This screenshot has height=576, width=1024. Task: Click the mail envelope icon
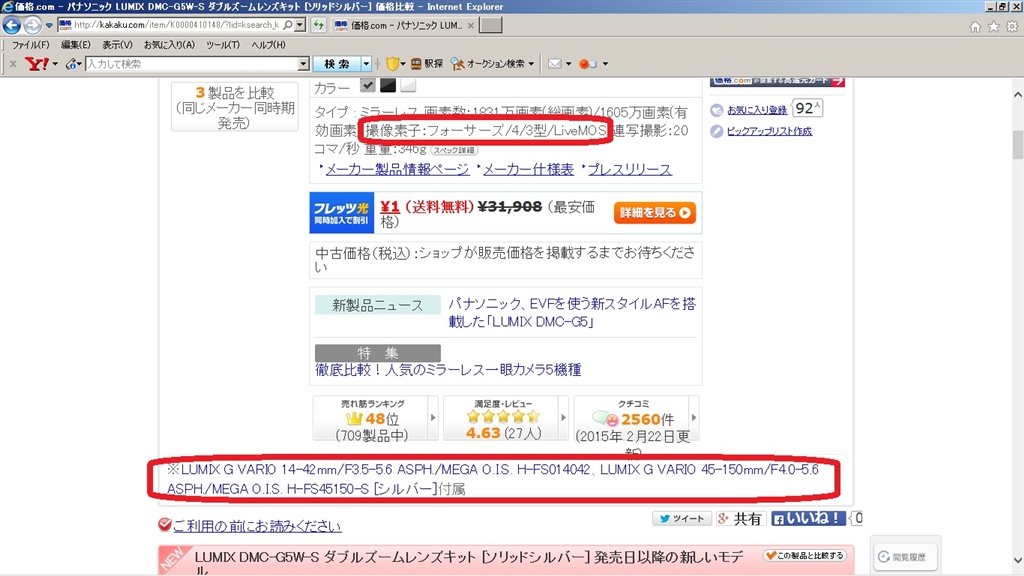coord(554,63)
